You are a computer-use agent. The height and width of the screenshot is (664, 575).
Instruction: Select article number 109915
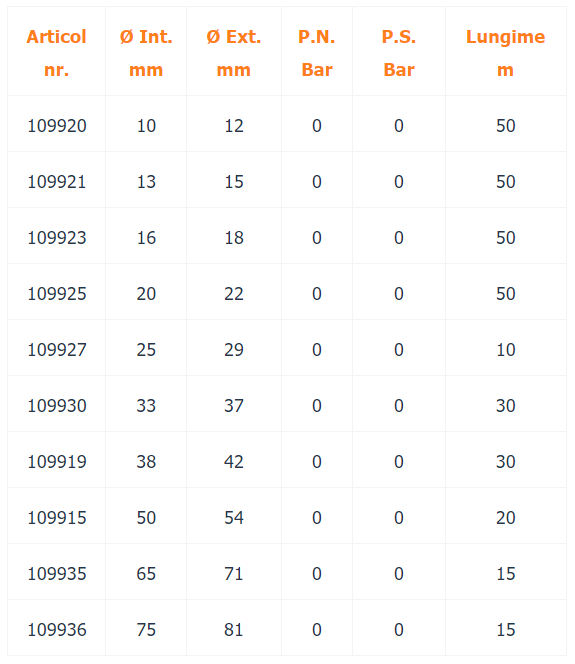(57, 517)
